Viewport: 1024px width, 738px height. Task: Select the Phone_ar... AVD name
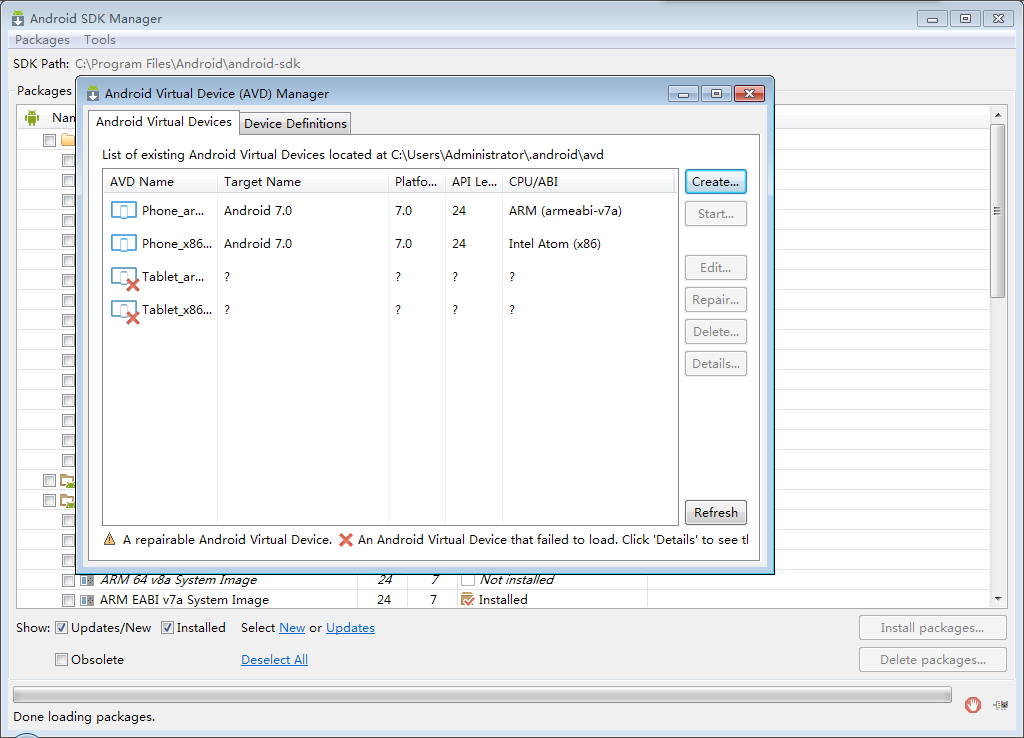coord(173,210)
